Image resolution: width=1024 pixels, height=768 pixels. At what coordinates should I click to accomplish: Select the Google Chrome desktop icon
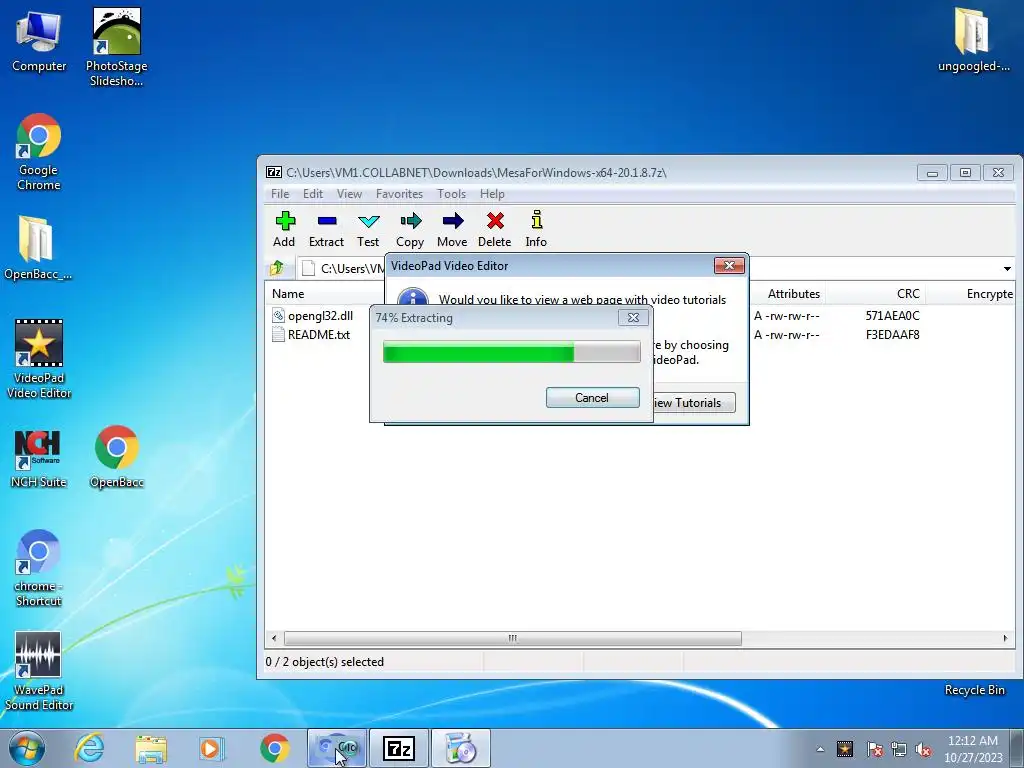tap(39, 152)
